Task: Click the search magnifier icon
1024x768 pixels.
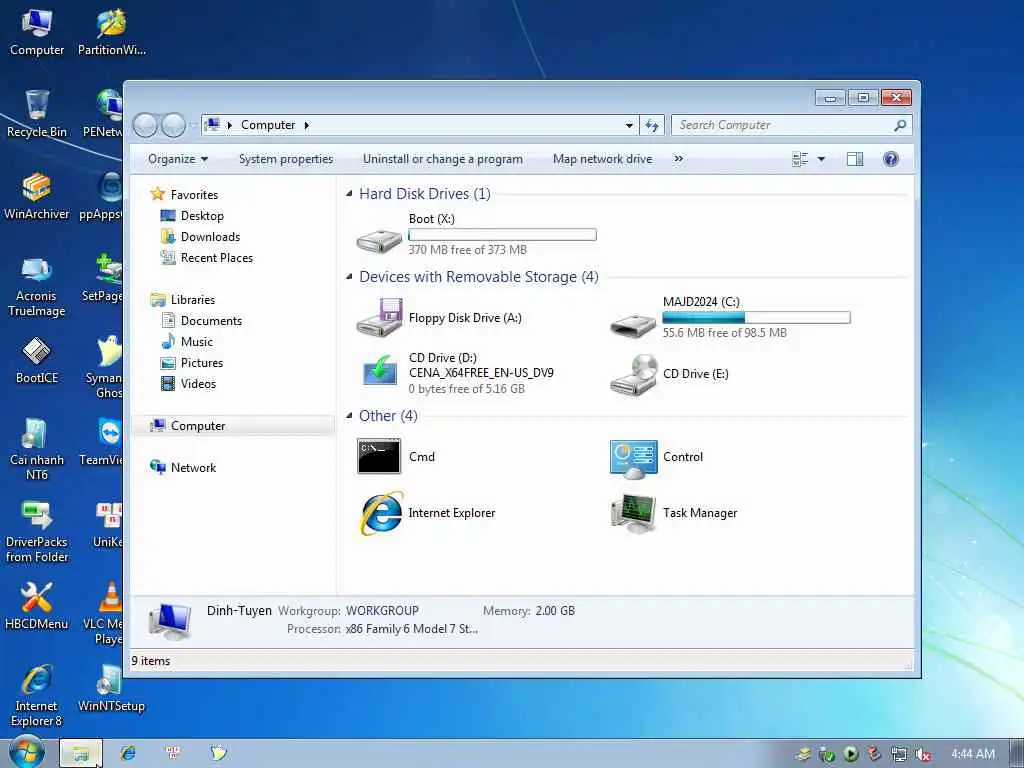Action: click(x=900, y=125)
